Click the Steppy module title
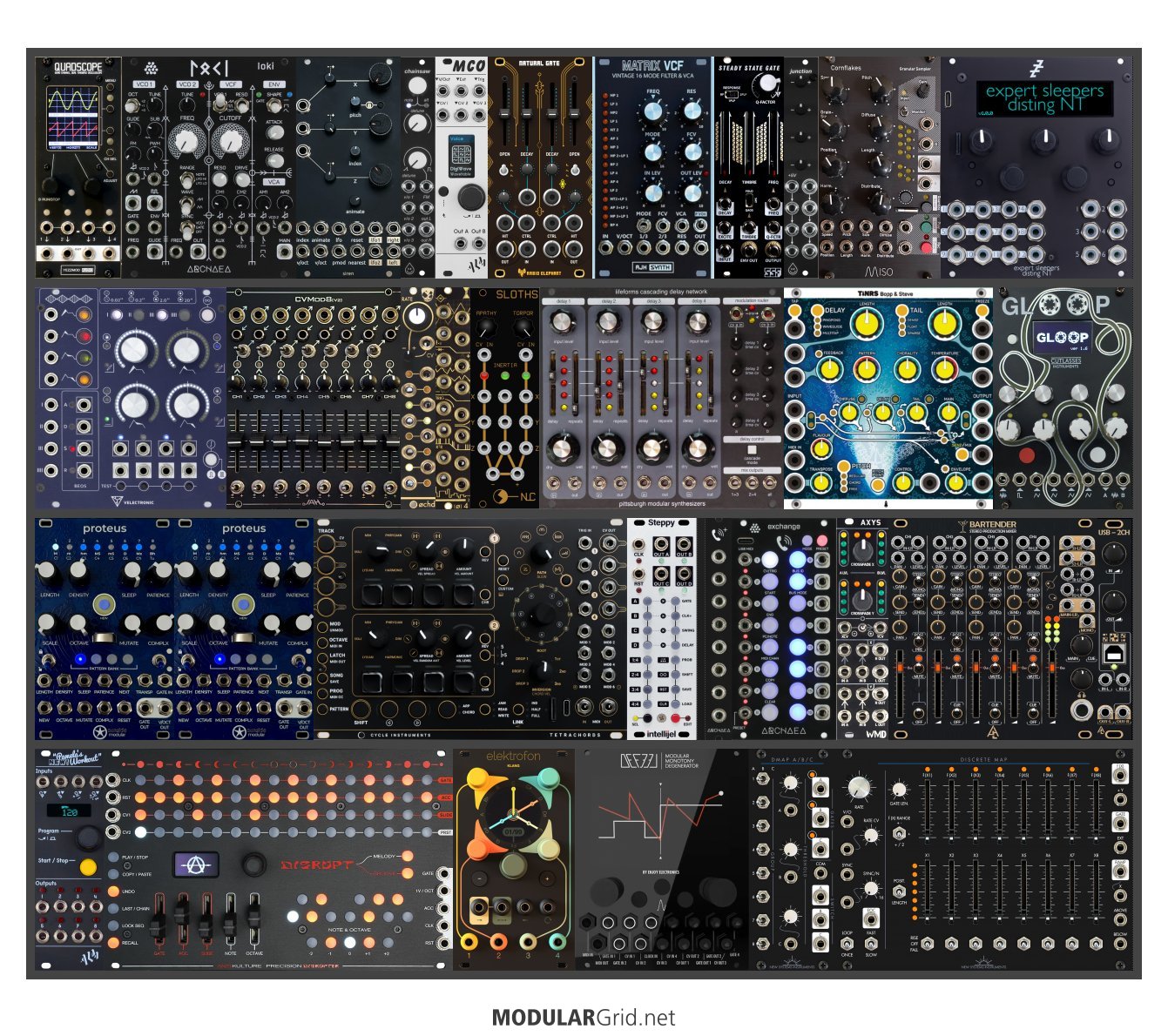Screen dimensions: 1168x1036 click(662, 523)
